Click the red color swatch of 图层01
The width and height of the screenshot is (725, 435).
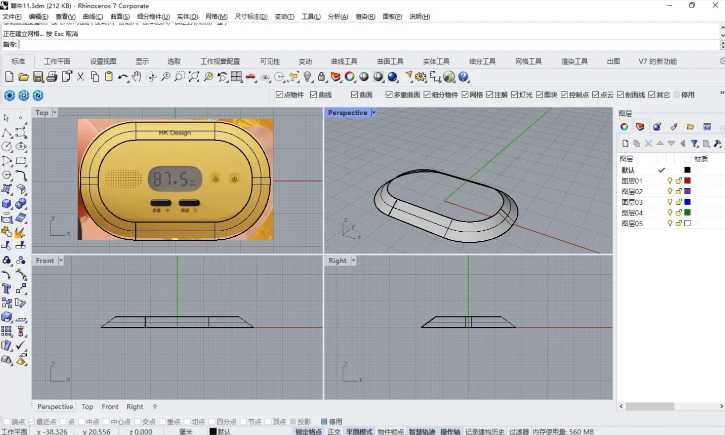pyautogui.click(x=688, y=181)
